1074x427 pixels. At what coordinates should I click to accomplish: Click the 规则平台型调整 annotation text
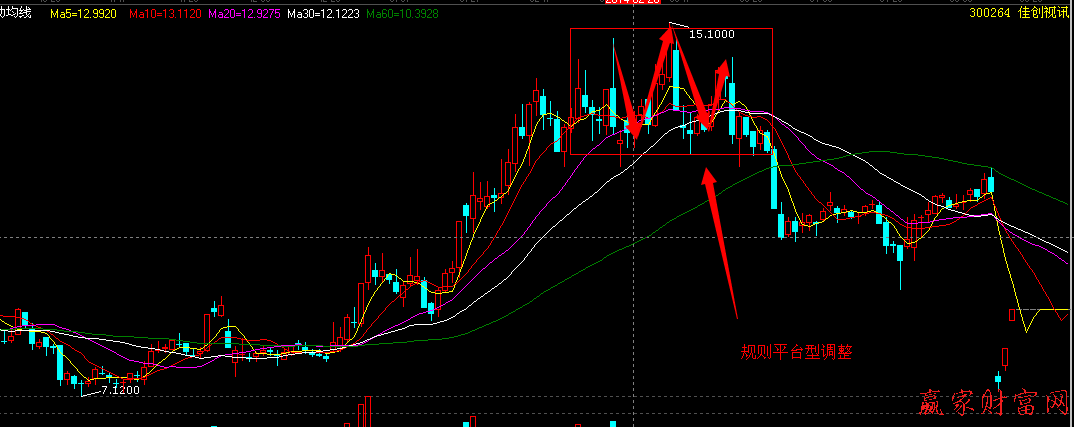[x=796, y=352]
